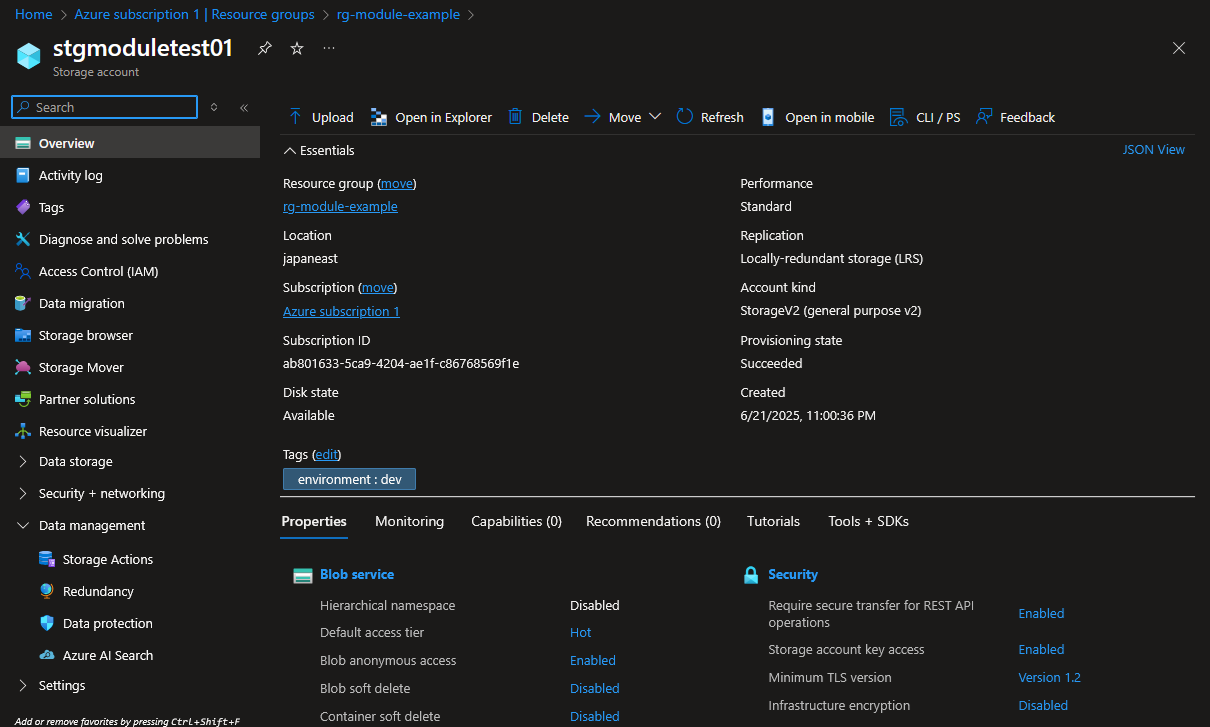
Task: Select Overview in the sidebar menu
Action: pyautogui.click(x=130, y=143)
